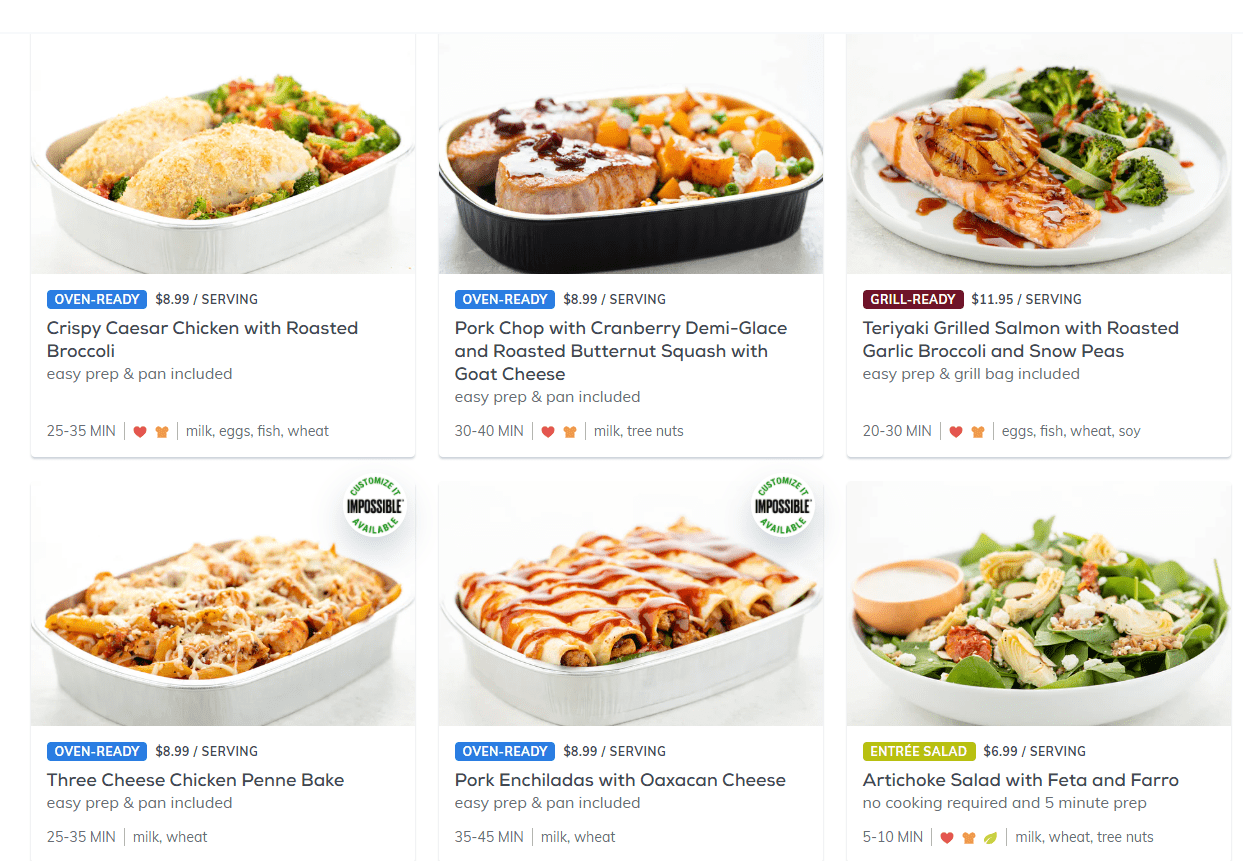Click the heart icon on Pork Chop card
This screenshot has height=861, width=1243.
point(548,432)
